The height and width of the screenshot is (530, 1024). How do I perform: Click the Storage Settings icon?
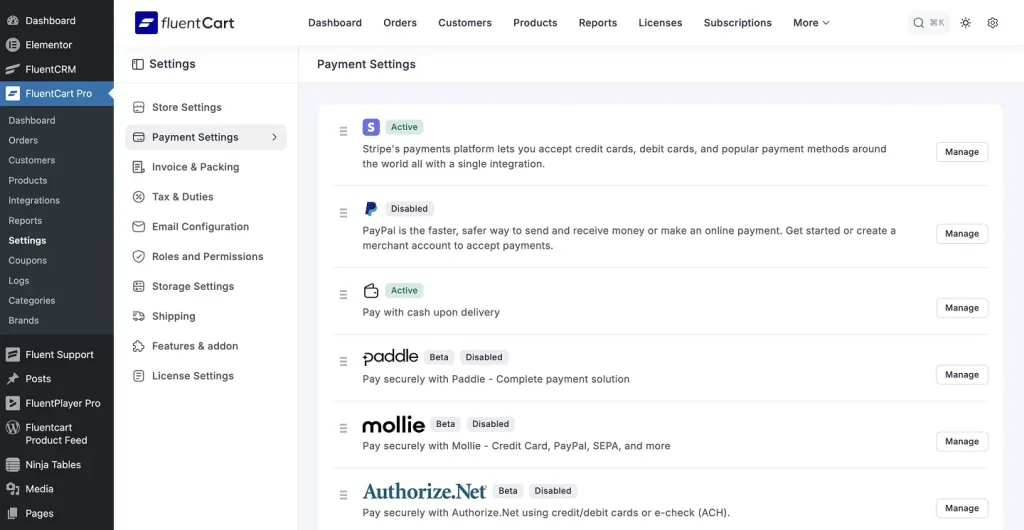tap(138, 286)
